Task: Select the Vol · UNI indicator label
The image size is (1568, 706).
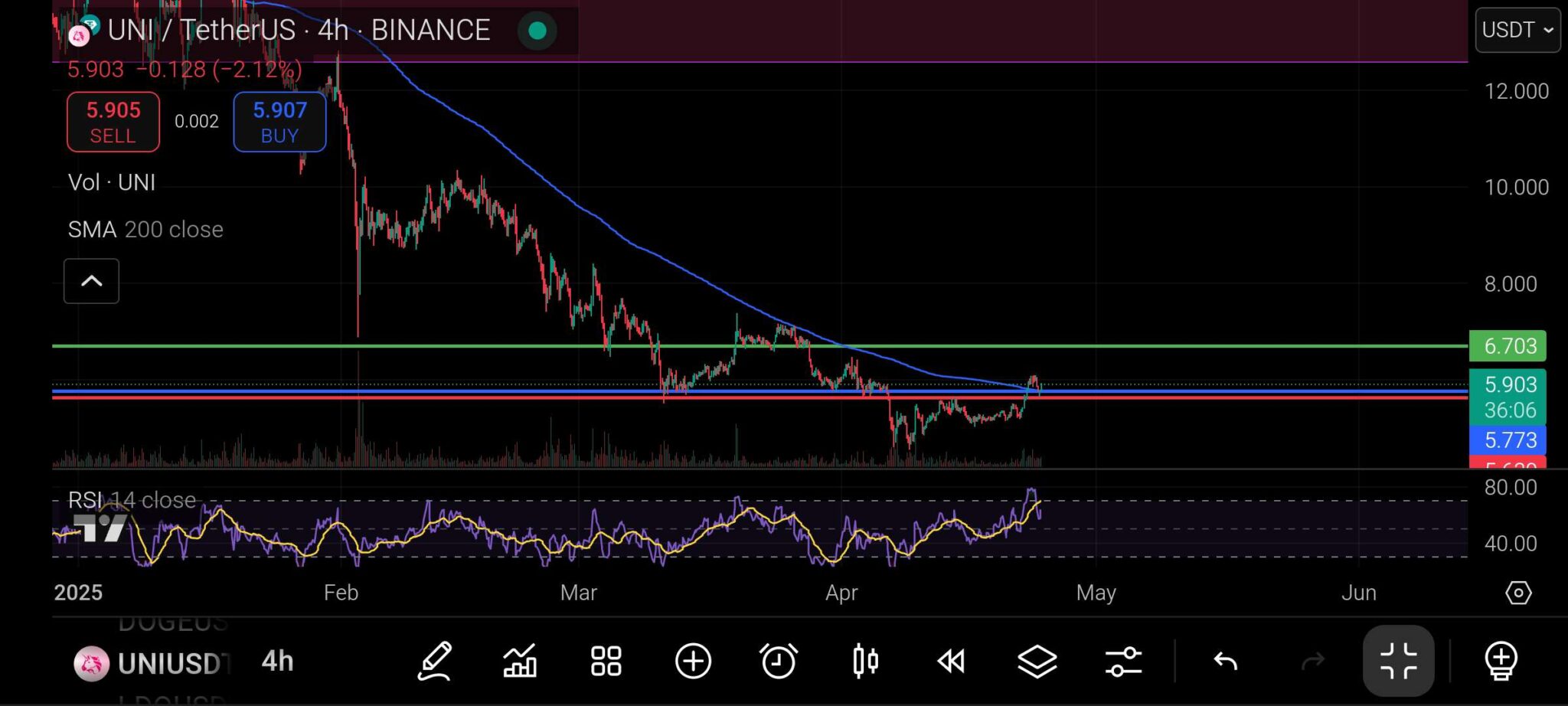Action: coord(112,182)
